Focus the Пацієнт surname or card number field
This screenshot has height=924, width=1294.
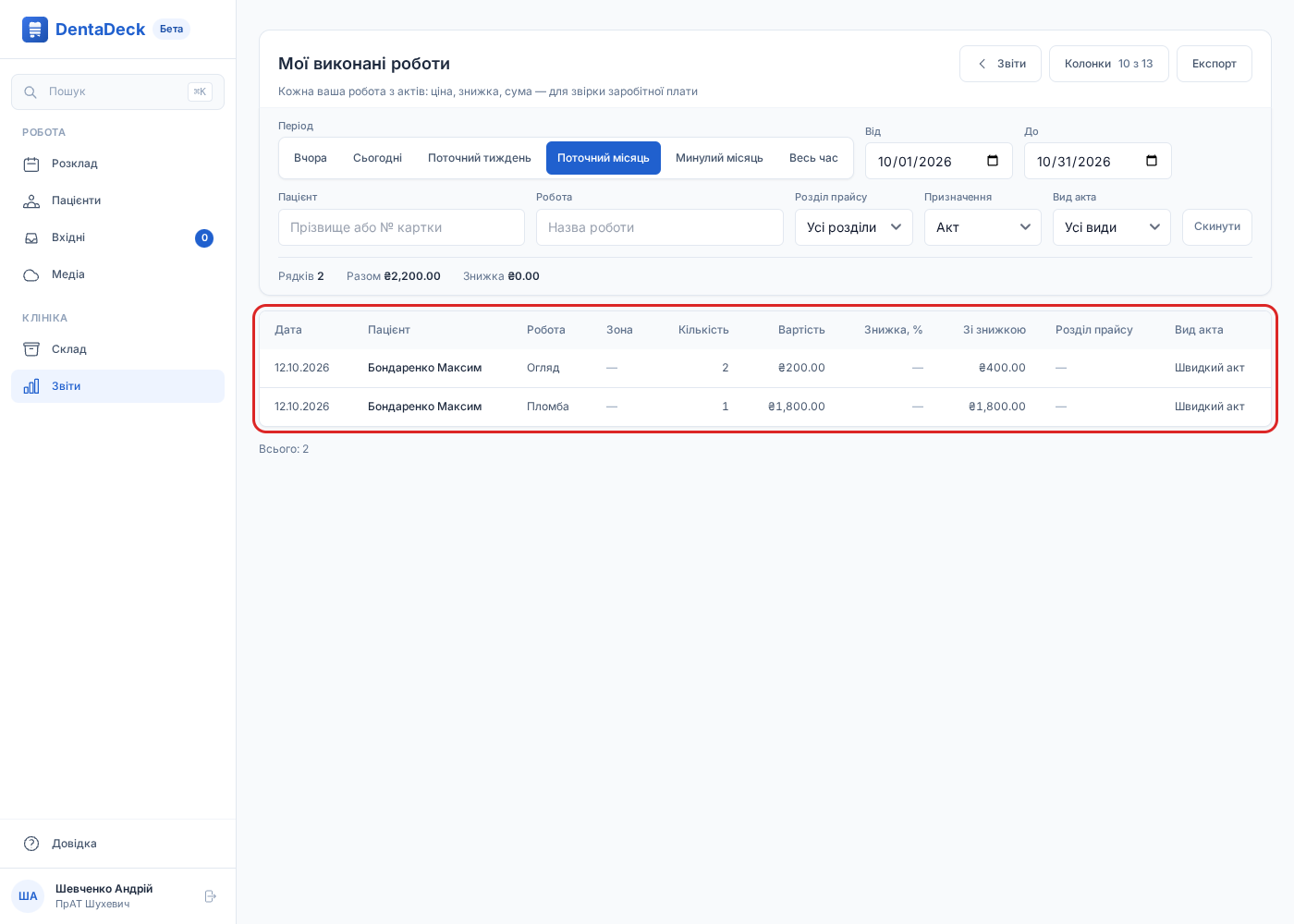[x=401, y=227]
